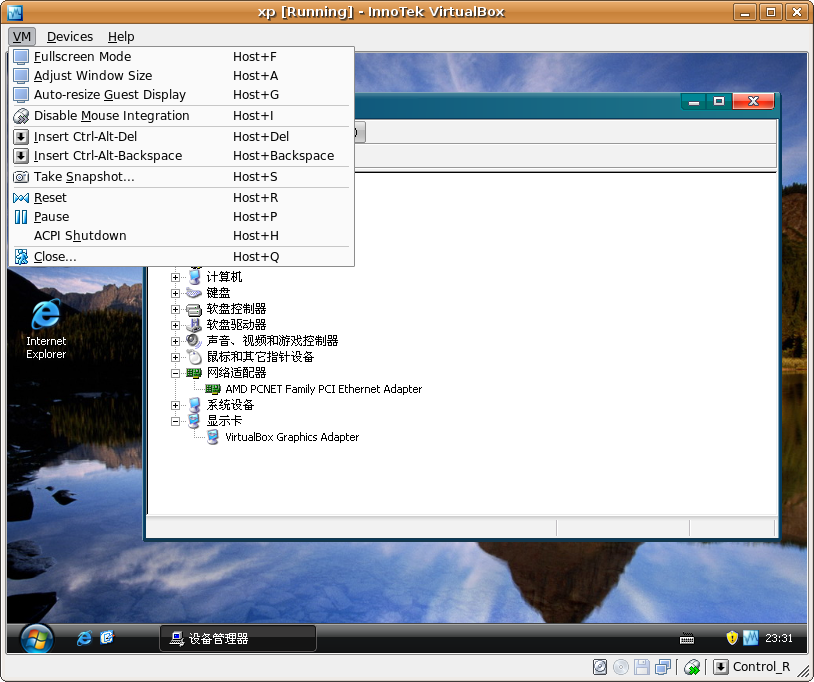Choose Close... in the VM menu
The height and width of the screenshot is (682, 814).
(181, 257)
